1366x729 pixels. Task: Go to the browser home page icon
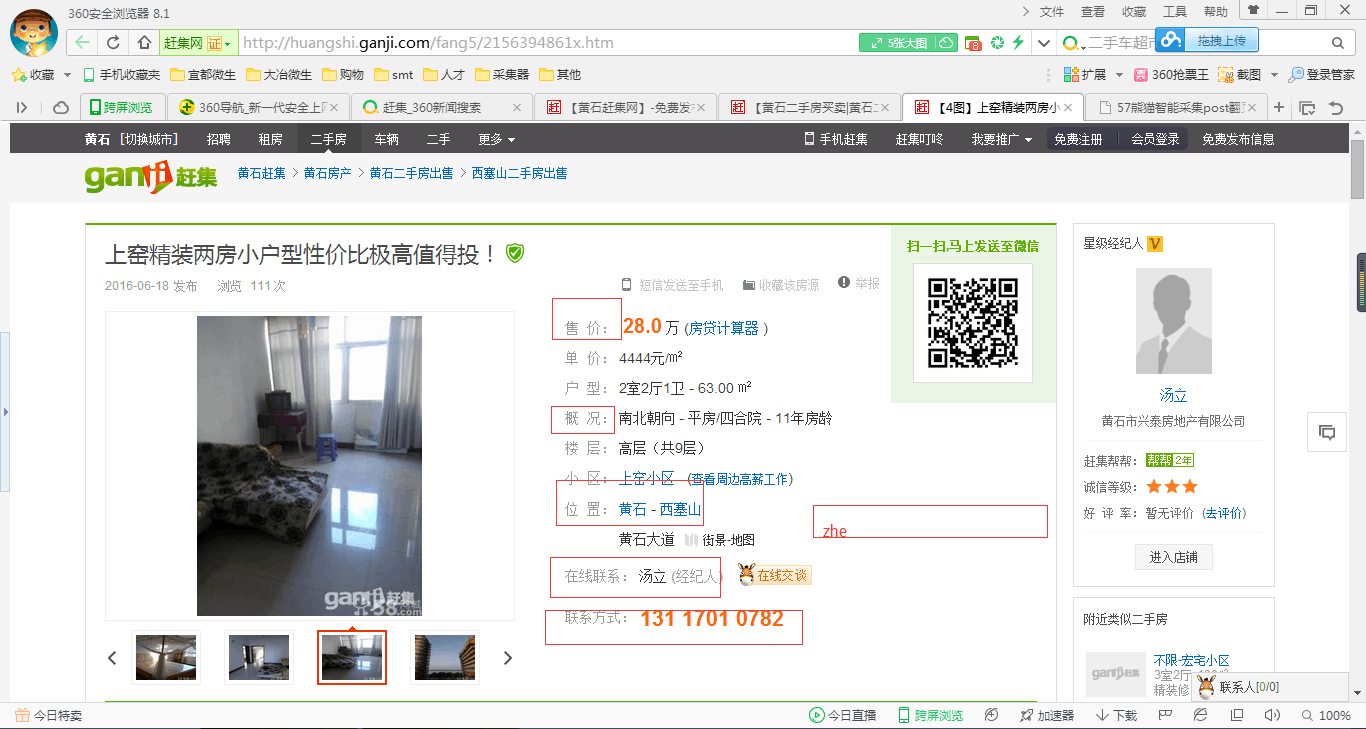[144, 43]
